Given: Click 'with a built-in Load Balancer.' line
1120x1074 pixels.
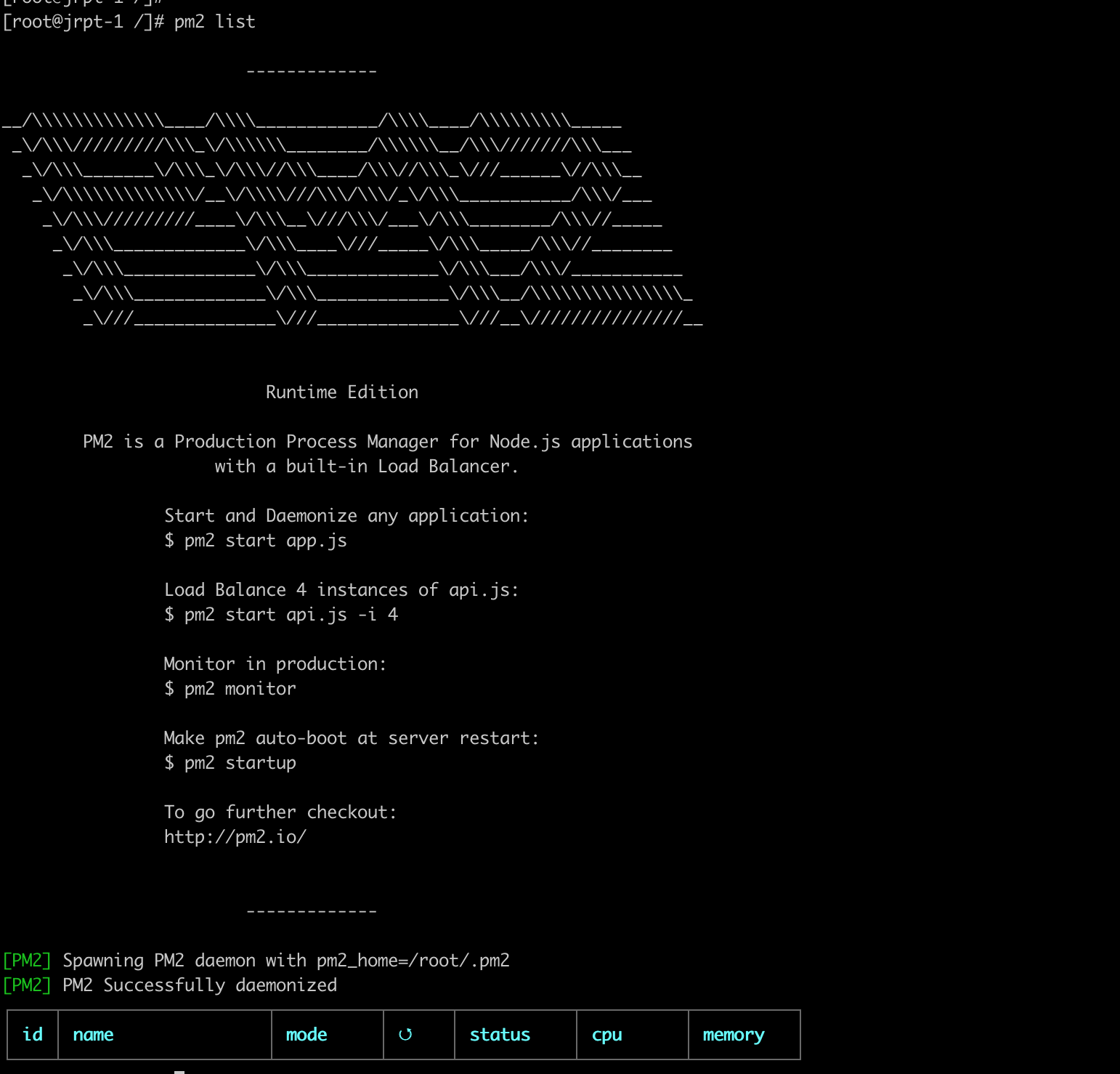Looking at the screenshot, I should pyautogui.click(x=367, y=467).
